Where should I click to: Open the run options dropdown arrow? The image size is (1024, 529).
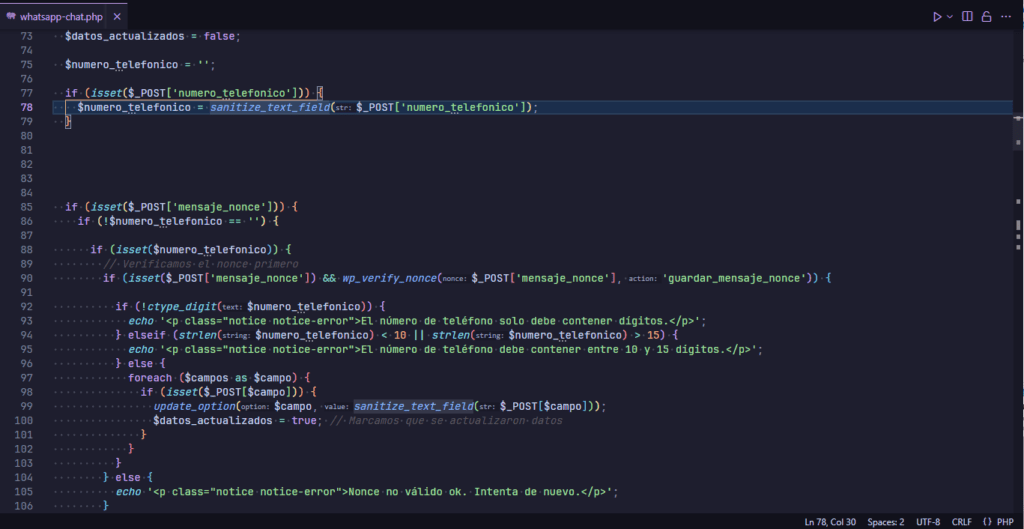click(x=950, y=16)
